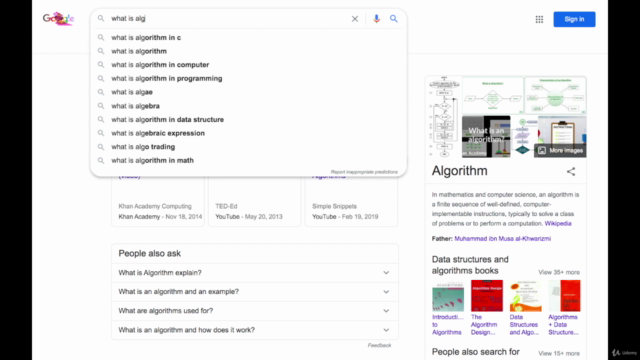Click 'People also ask' heading
This screenshot has width=640, height=360.
149,253
